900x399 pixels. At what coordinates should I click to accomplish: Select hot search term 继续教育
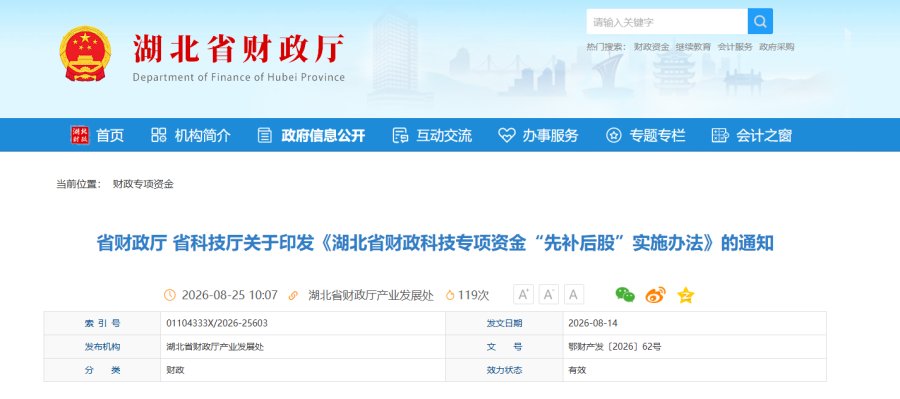tap(693, 47)
